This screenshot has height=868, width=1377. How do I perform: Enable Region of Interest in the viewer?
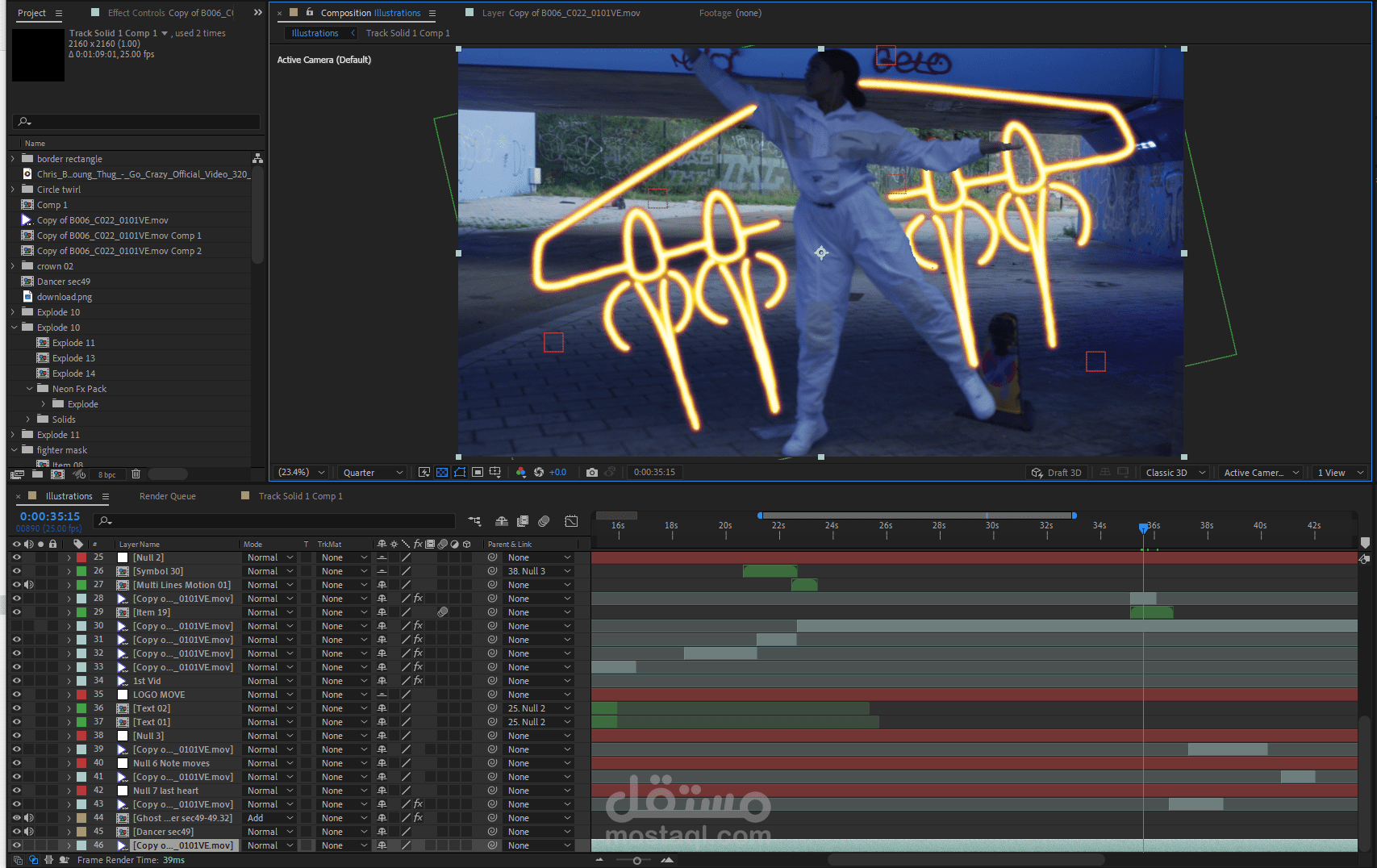coord(478,472)
